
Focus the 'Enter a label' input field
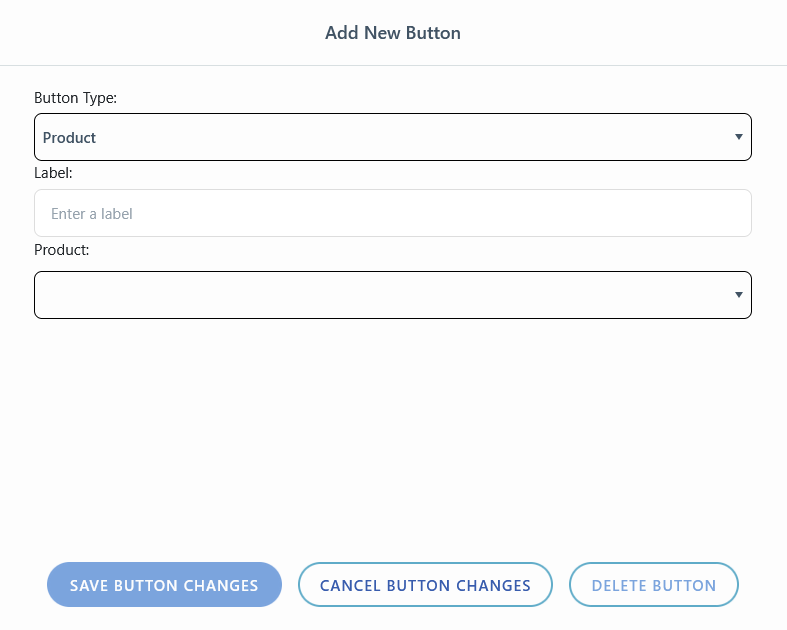[x=392, y=213]
